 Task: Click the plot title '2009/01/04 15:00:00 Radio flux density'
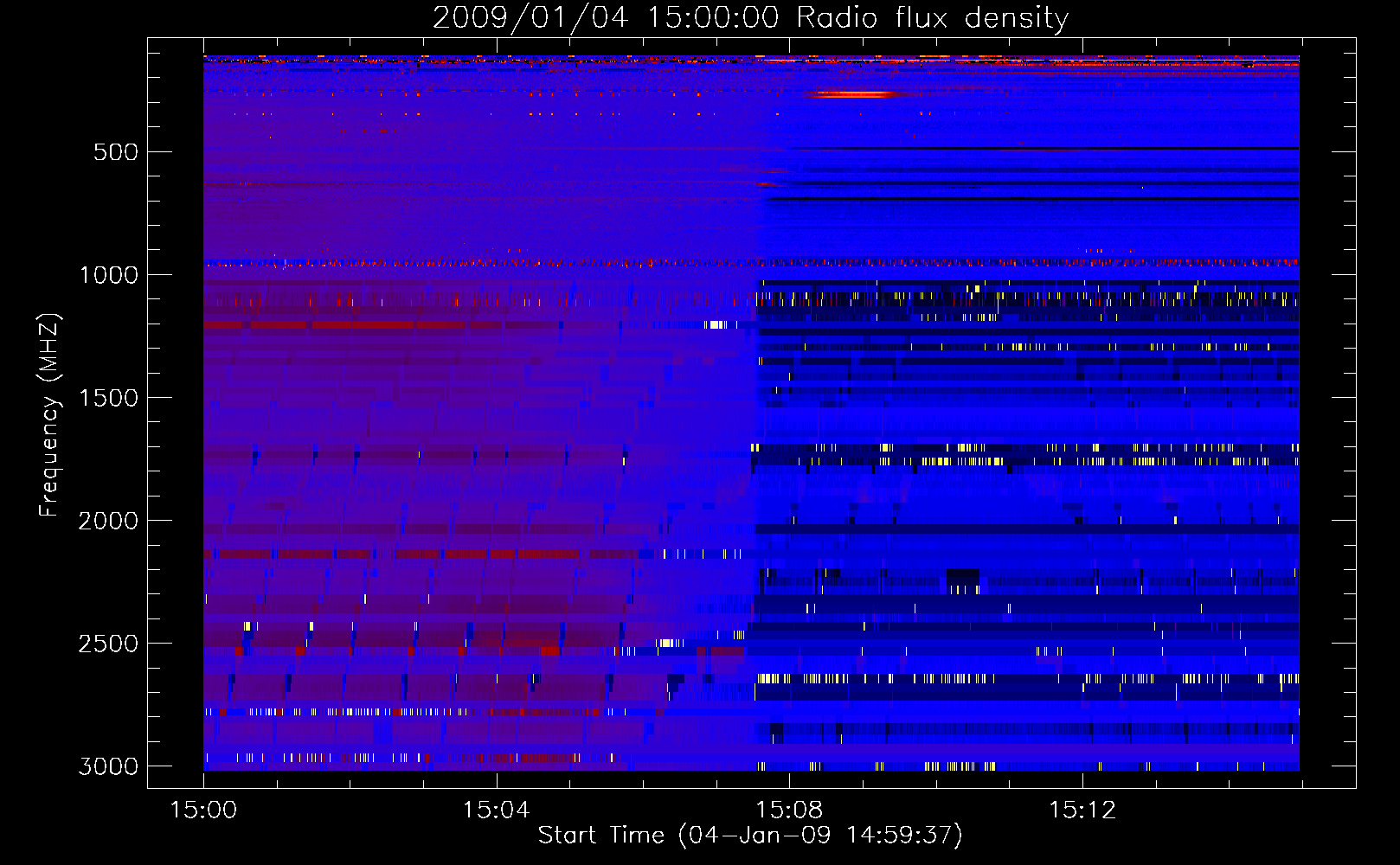click(x=750, y=17)
